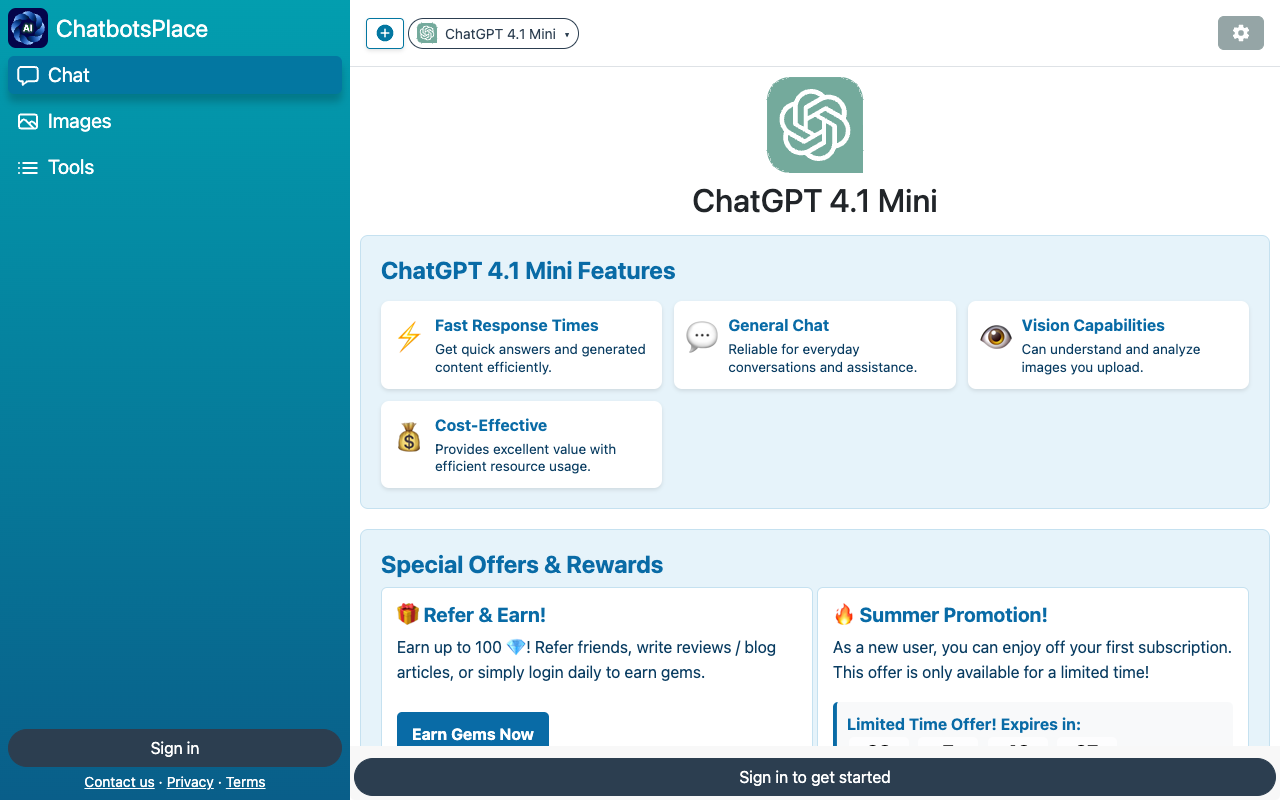1280x800 pixels.
Task: Click the Vision Capabilities card title
Action: (x=1093, y=325)
